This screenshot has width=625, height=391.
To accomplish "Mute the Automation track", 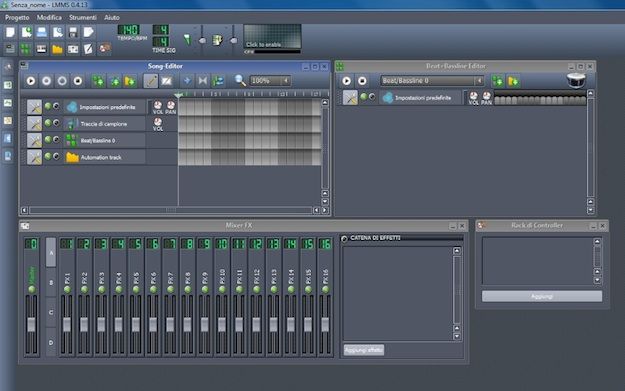I will click(48, 156).
